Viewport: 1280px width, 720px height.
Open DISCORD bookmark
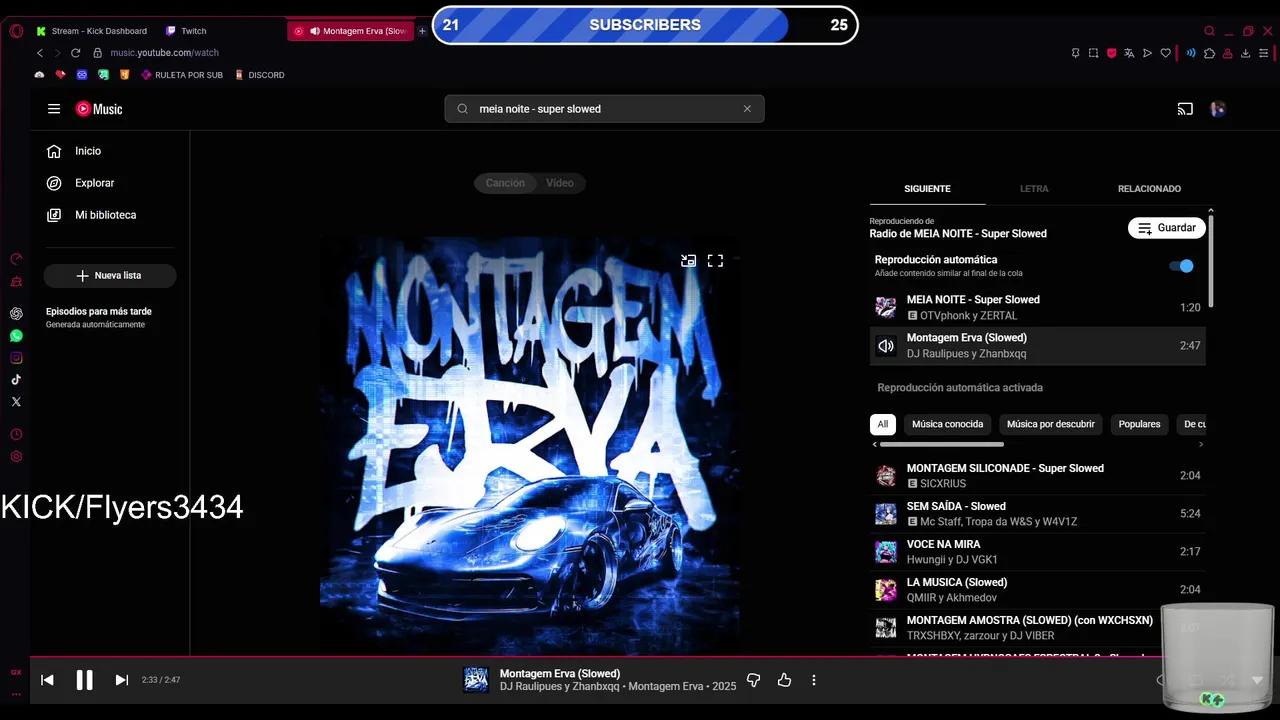tap(259, 75)
